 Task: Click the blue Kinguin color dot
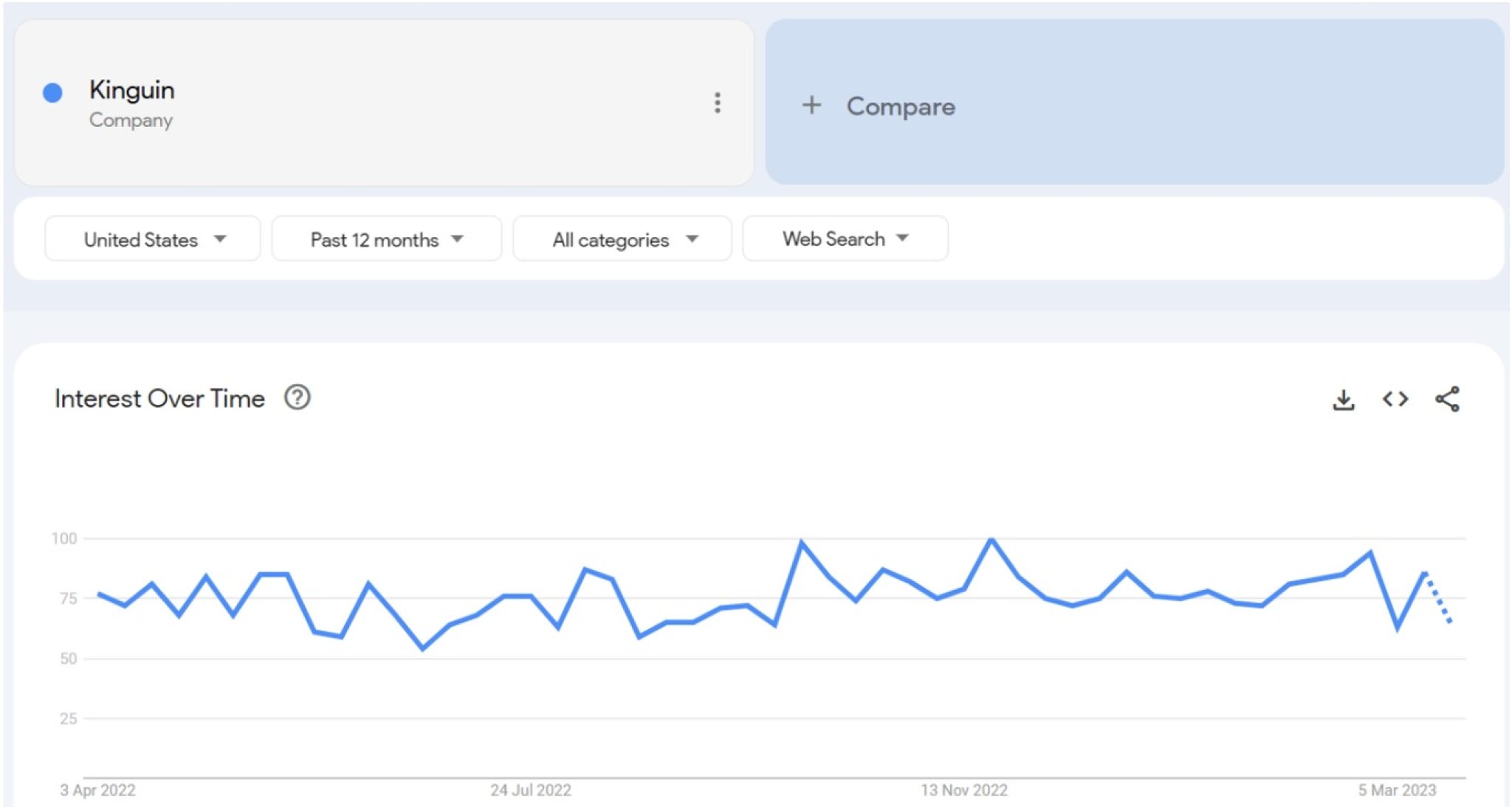(x=52, y=92)
